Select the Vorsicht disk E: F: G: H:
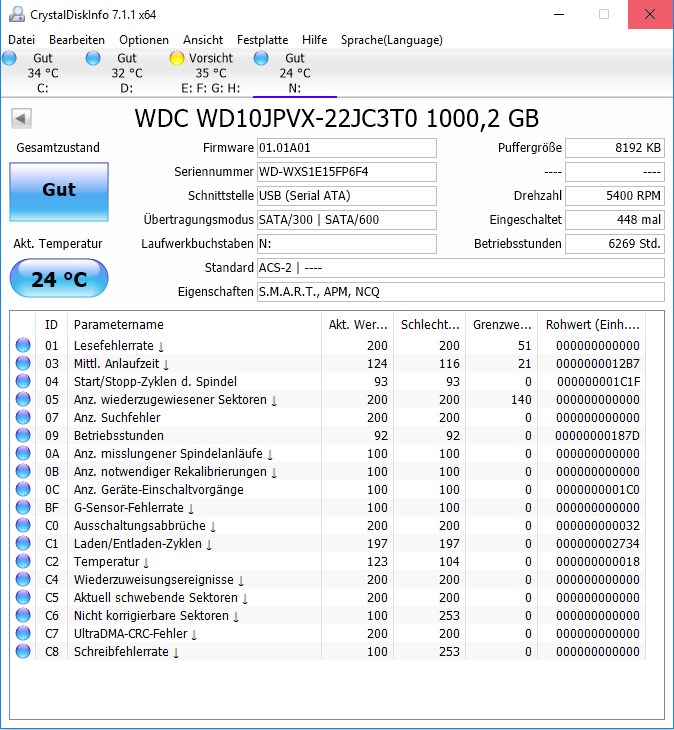Viewport: 674px width, 730px height. [210, 73]
